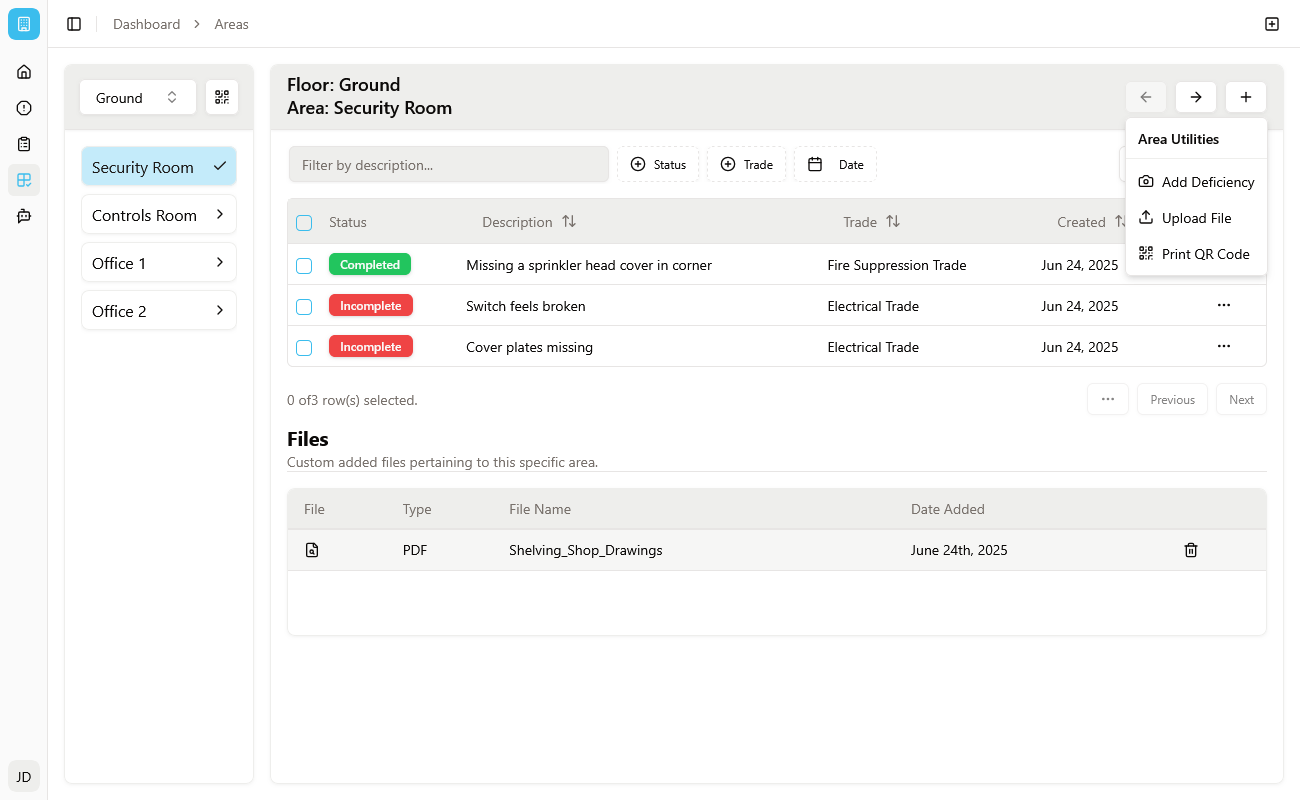Viewport: 1300px width, 800px height.
Task: Open the alert circle icon in sidebar
Action: [24, 108]
